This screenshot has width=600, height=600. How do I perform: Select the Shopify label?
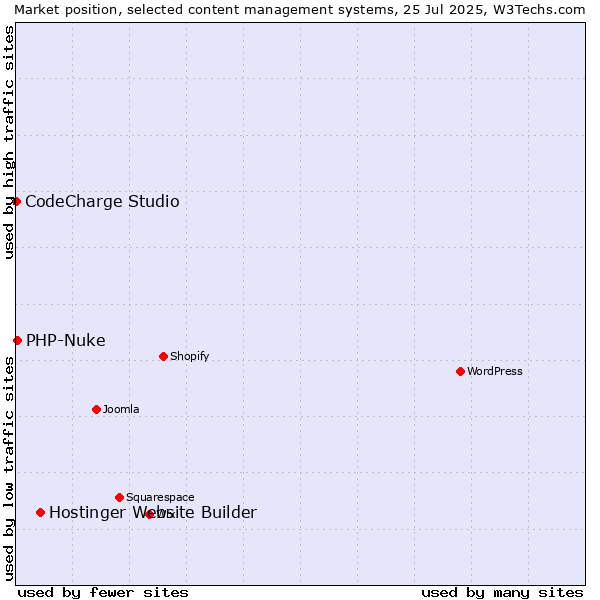pyautogui.click(x=189, y=357)
